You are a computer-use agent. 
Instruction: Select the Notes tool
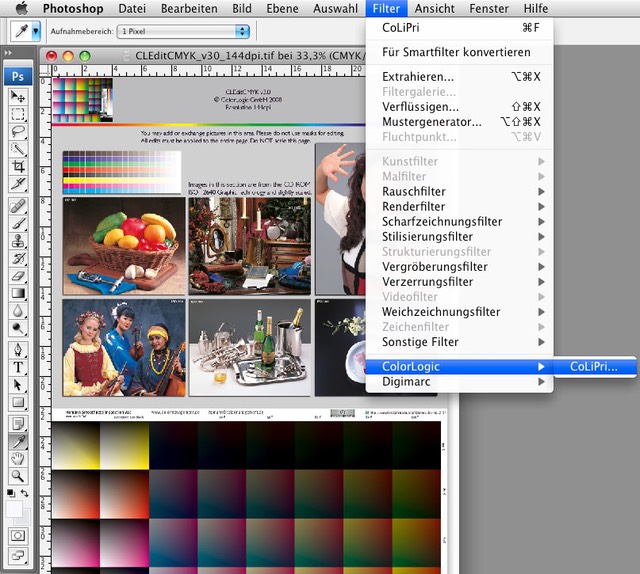coord(18,424)
